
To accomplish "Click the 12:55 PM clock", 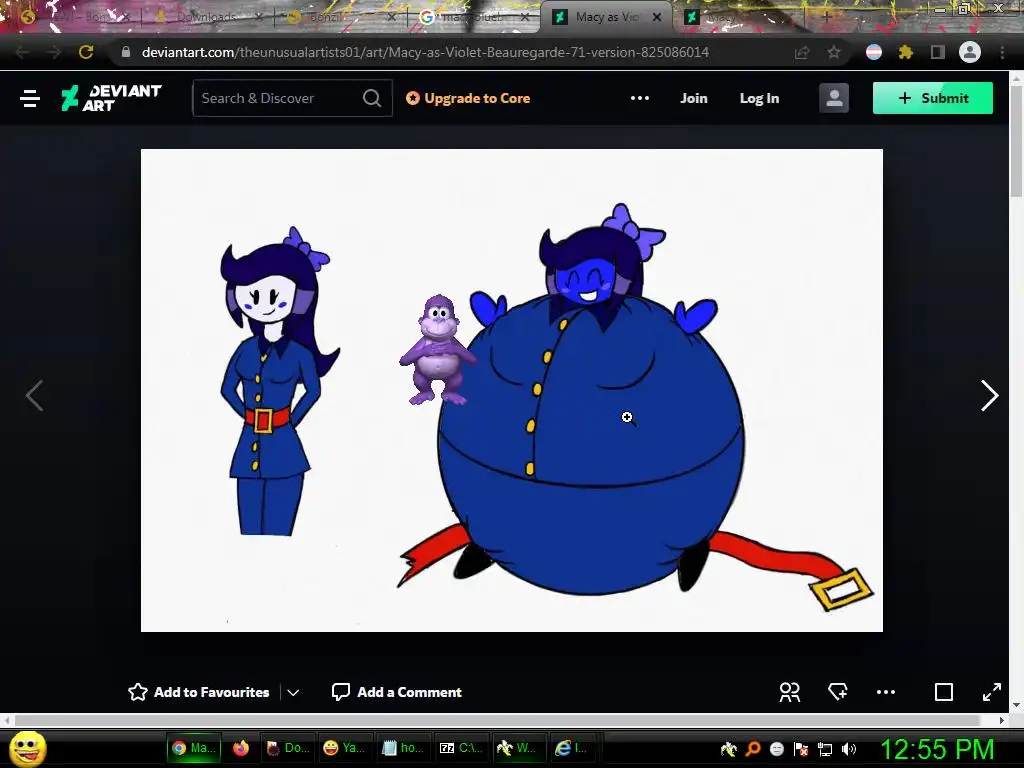I will 937,749.
